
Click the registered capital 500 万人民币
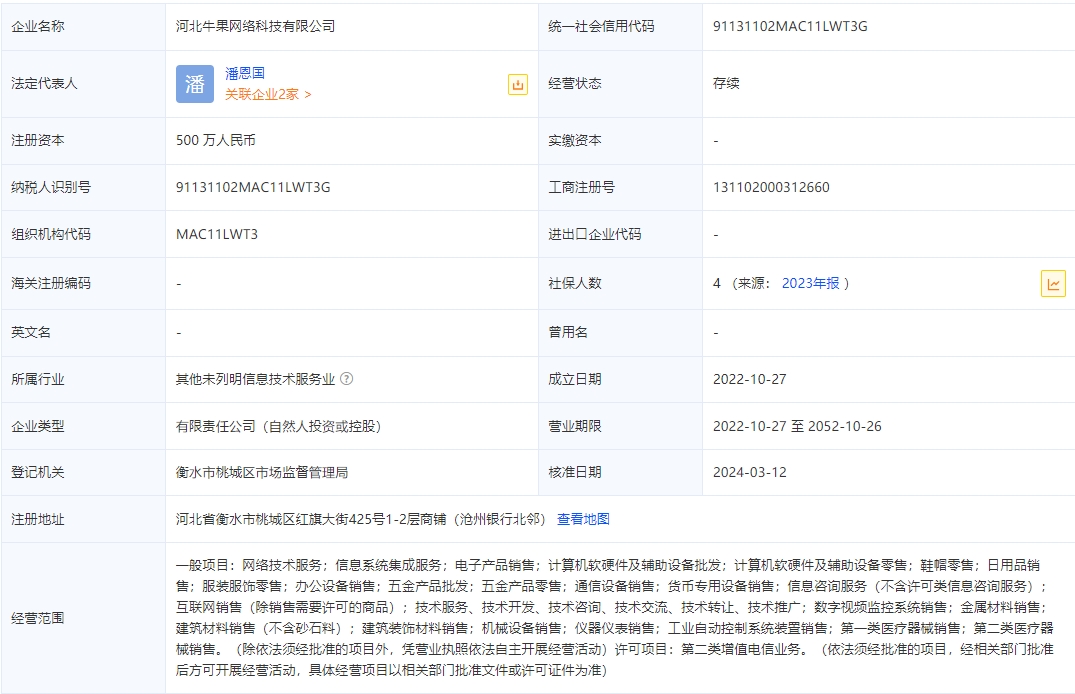point(215,140)
